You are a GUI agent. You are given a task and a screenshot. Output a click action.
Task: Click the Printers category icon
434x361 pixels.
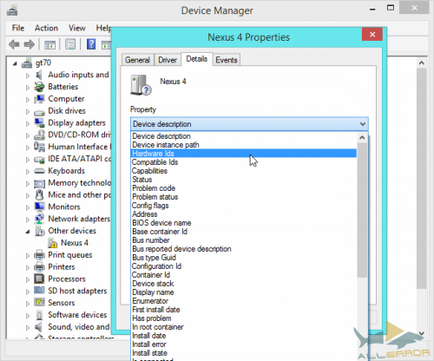click(x=39, y=267)
